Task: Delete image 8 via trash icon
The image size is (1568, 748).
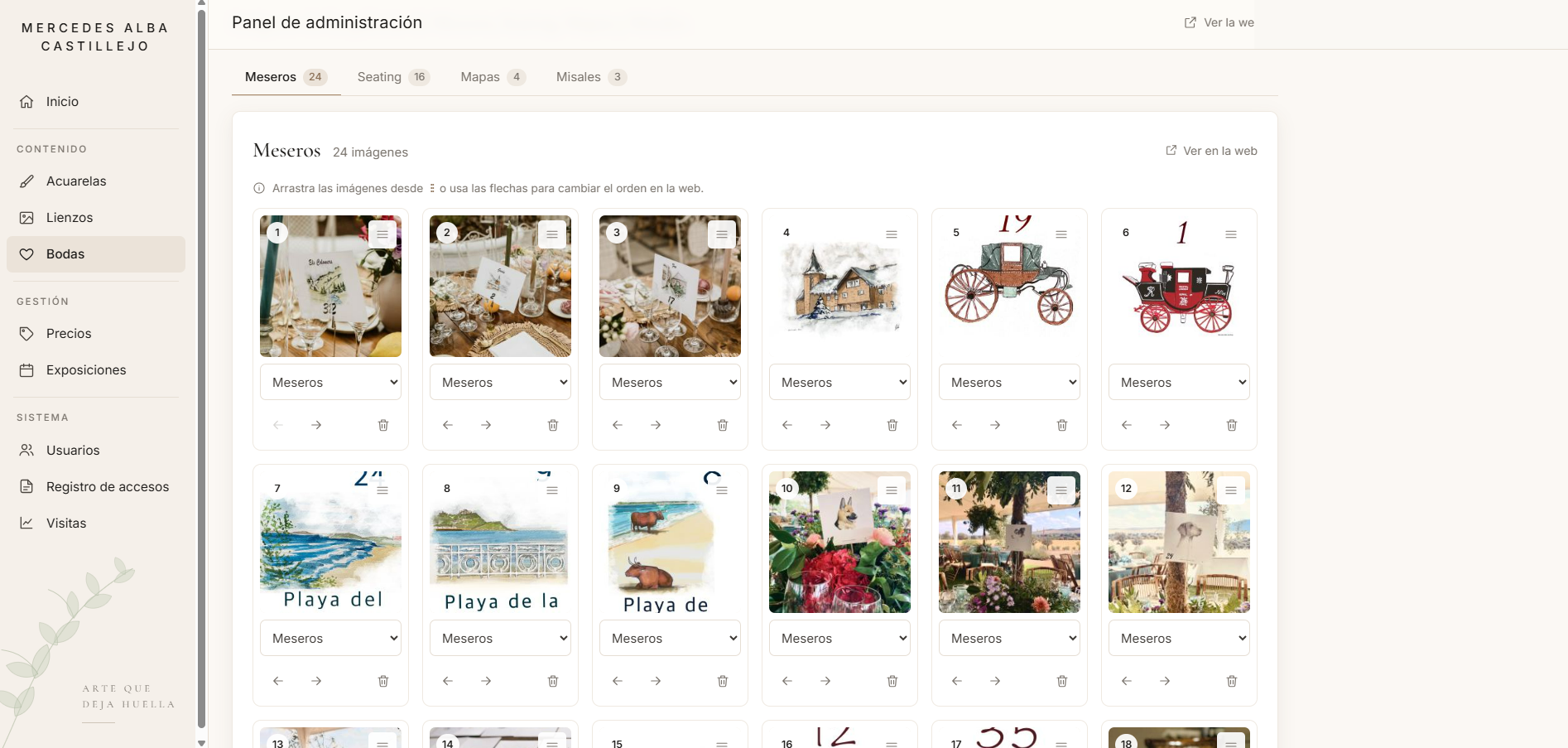Action: click(x=553, y=681)
